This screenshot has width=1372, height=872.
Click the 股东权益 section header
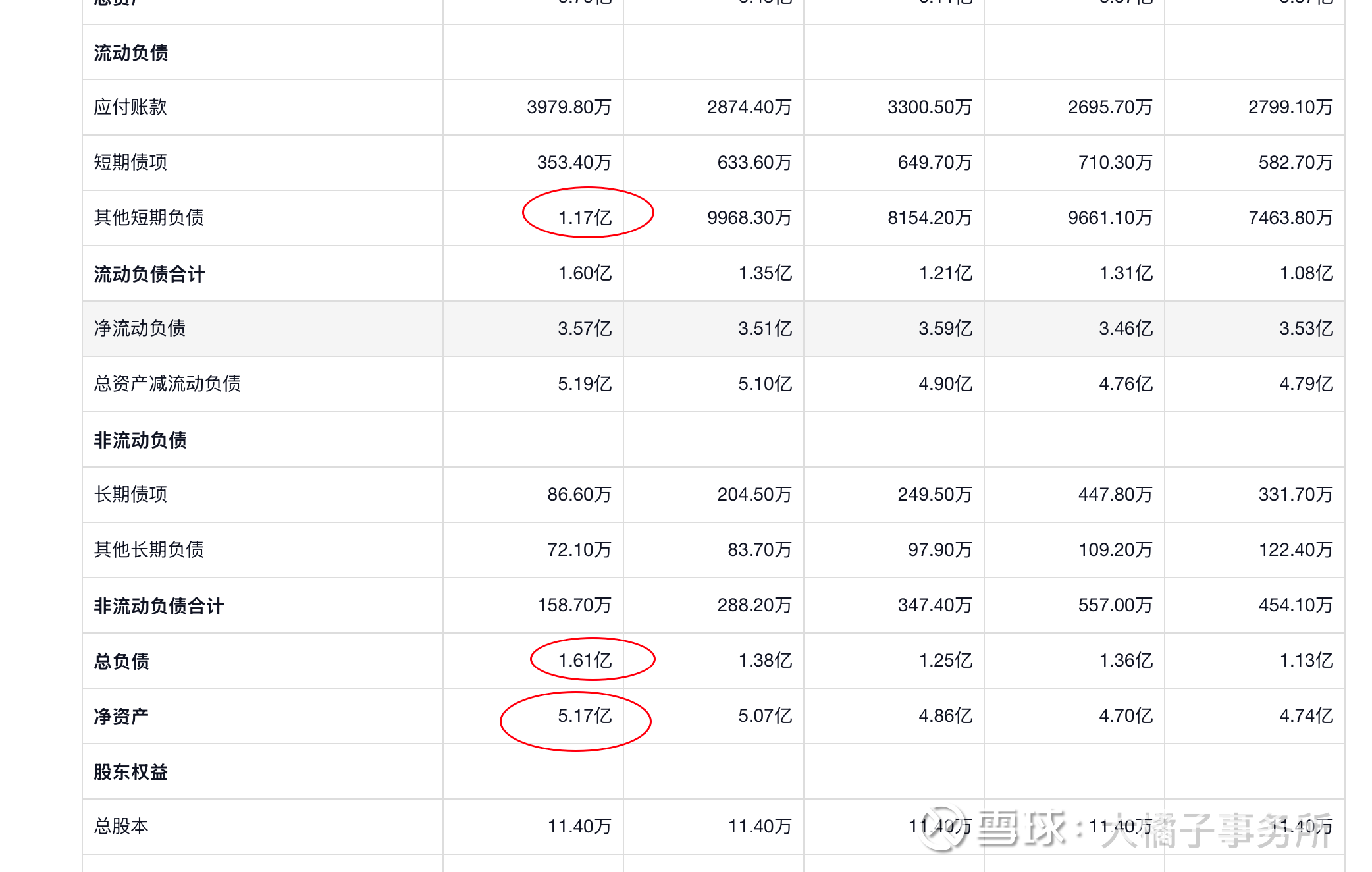tap(130, 772)
